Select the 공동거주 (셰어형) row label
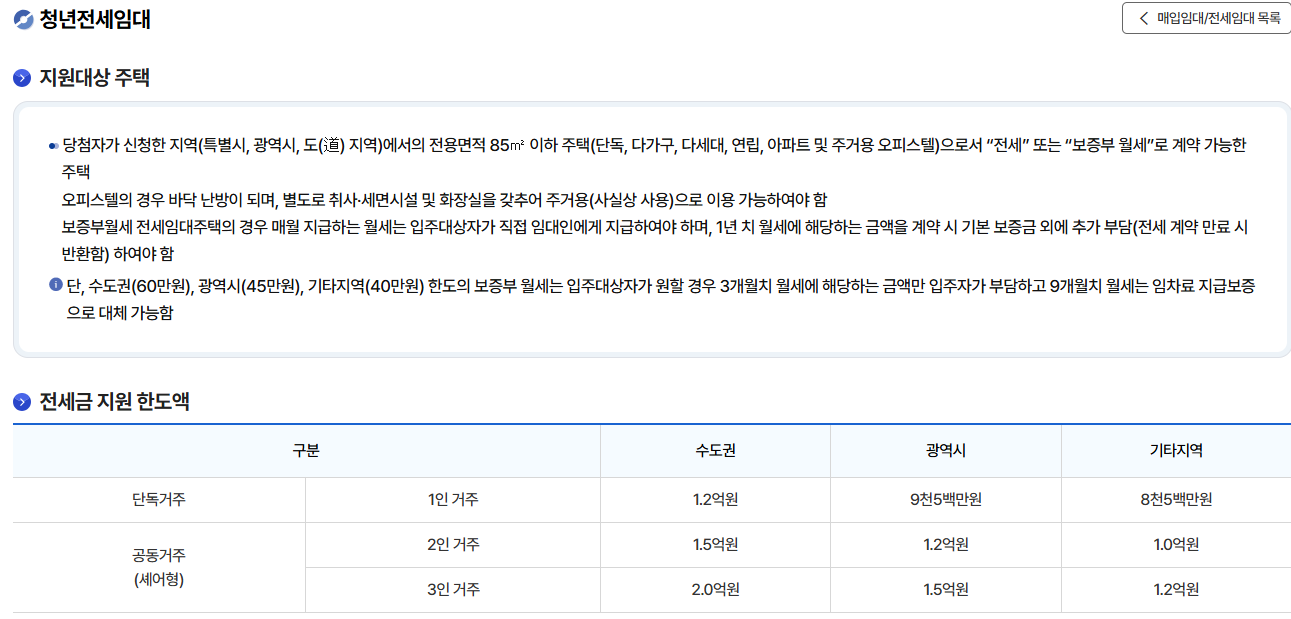Image resolution: width=1291 pixels, height=619 pixels. 159,567
